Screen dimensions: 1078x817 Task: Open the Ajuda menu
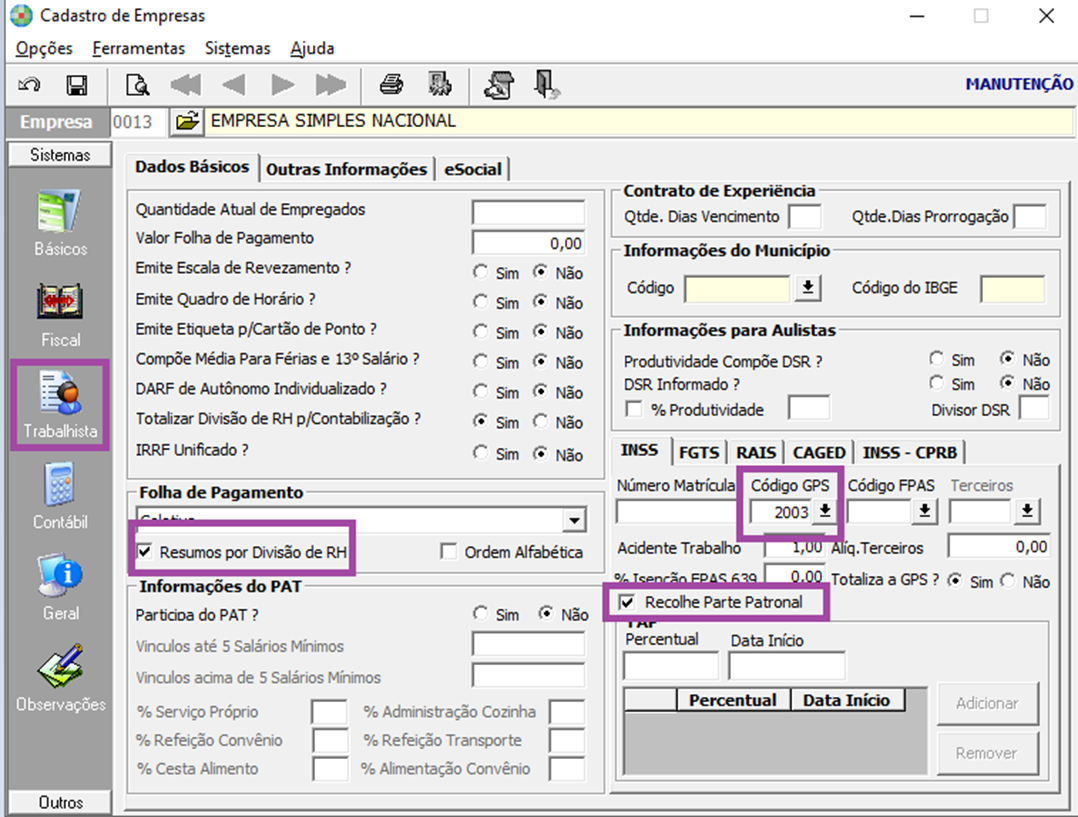coord(312,48)
